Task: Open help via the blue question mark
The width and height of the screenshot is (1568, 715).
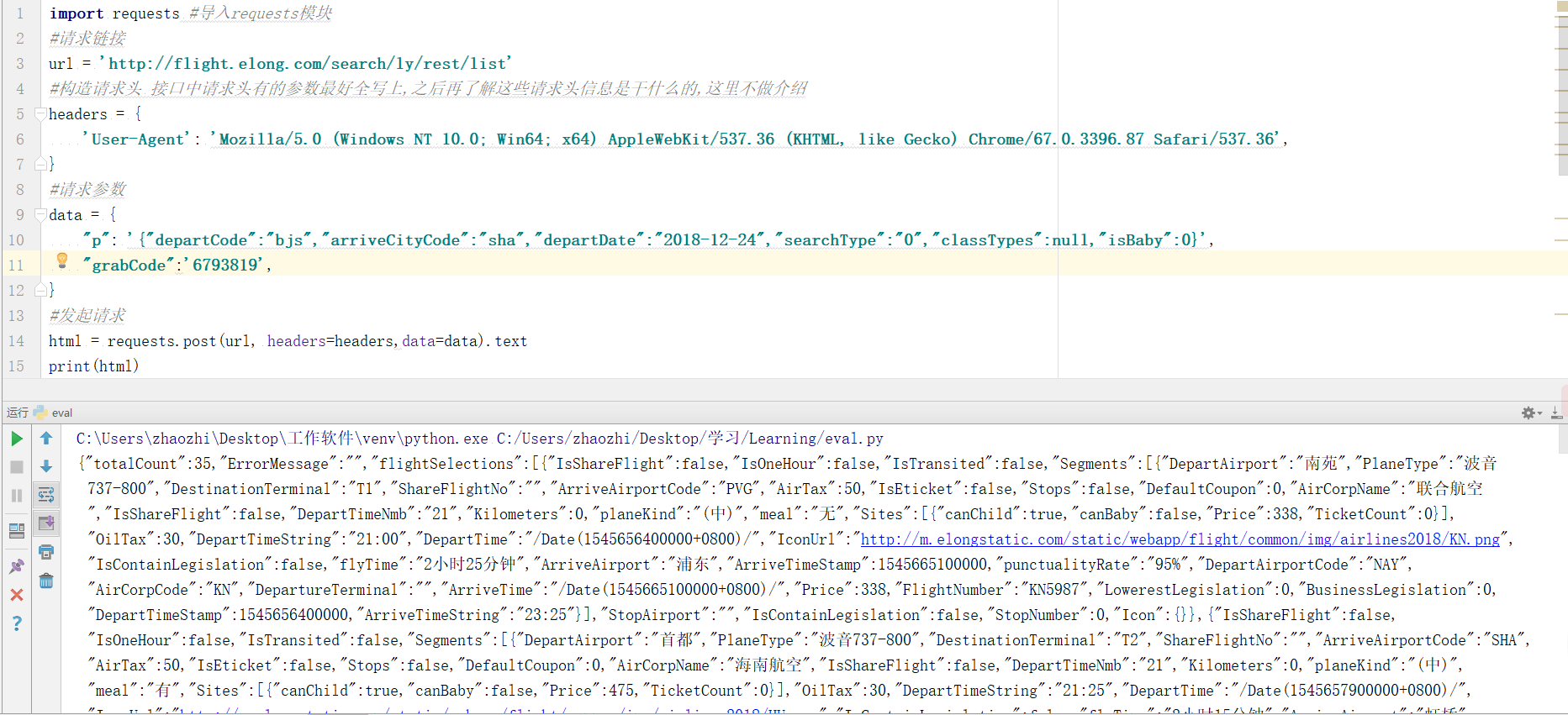Action: click(17, 623)
